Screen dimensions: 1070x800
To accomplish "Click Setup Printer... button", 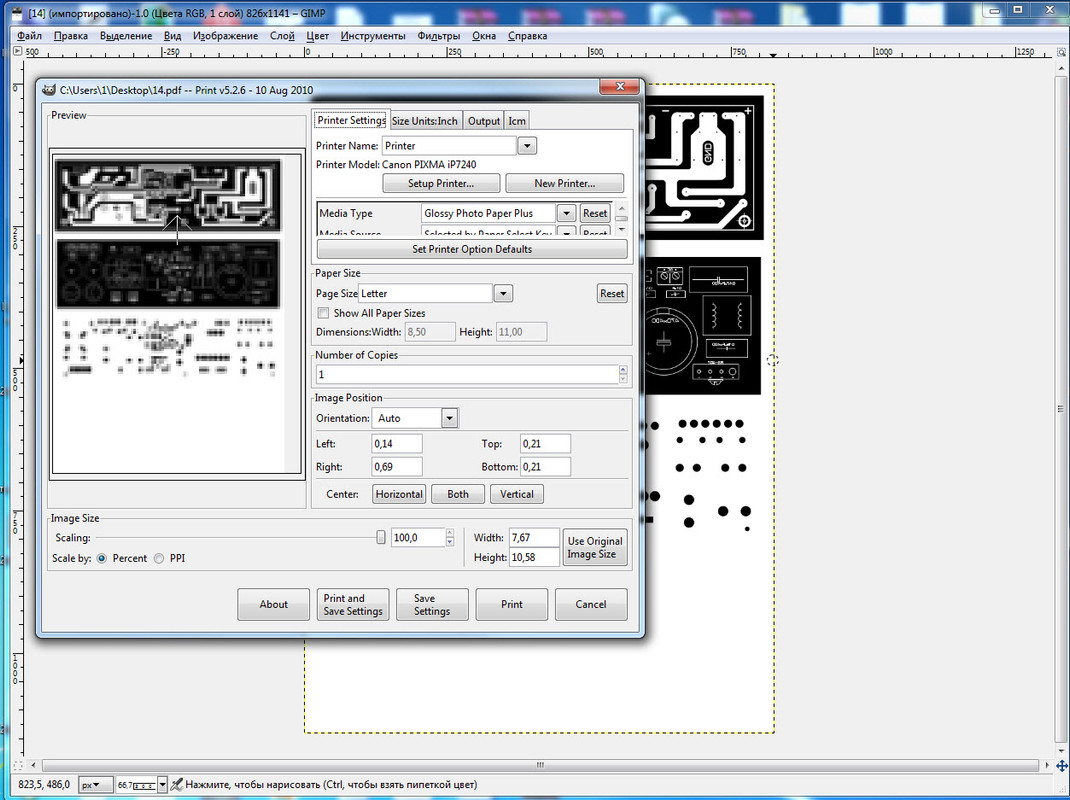I will click(x=441, y=183).
